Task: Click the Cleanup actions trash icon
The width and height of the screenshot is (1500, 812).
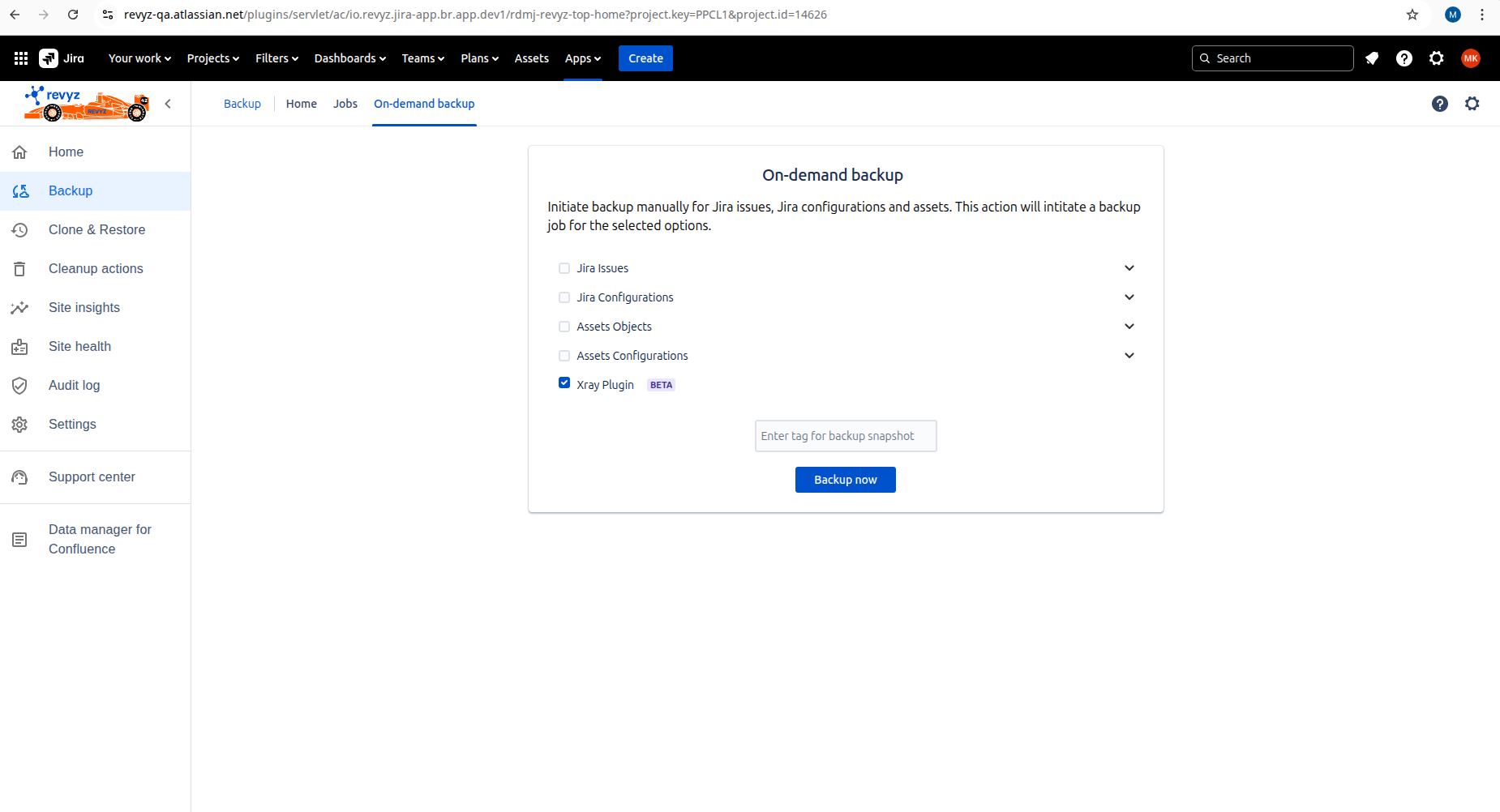Action: pos(20,269)
